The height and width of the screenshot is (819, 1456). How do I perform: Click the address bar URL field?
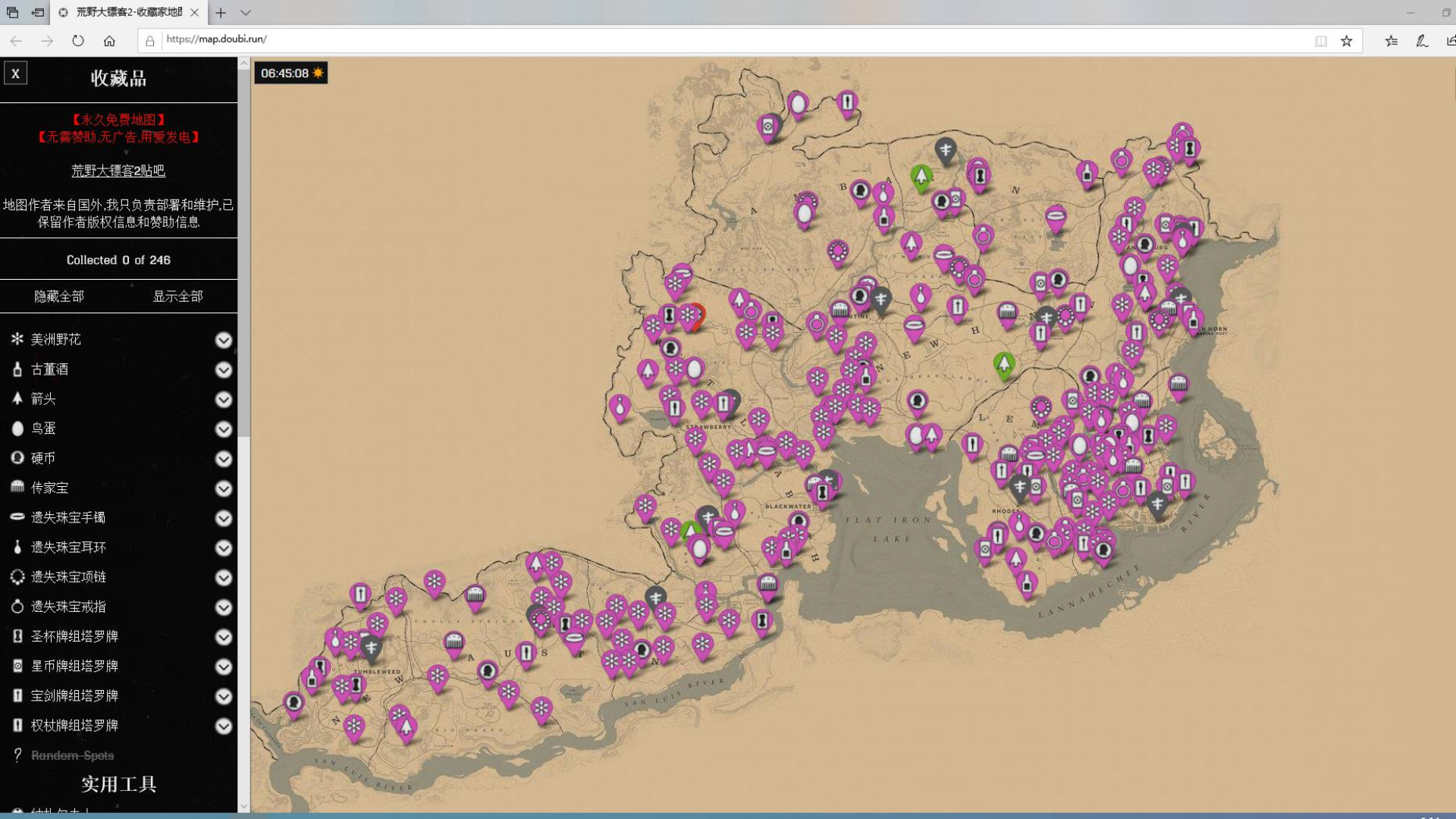728,39
